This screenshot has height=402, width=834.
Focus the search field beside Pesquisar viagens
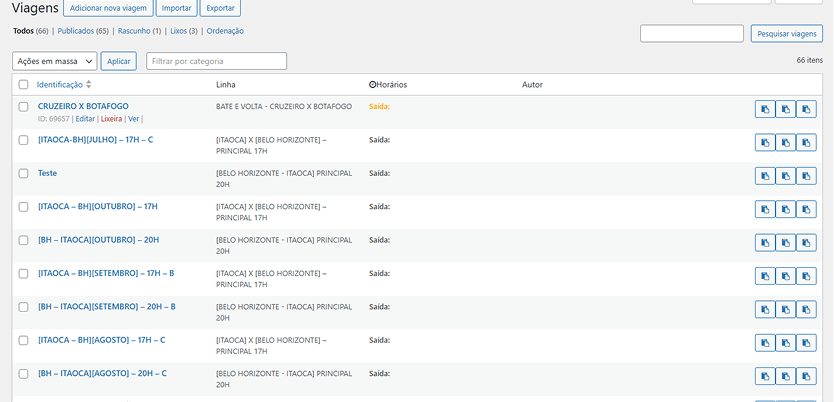click(691, 34)
